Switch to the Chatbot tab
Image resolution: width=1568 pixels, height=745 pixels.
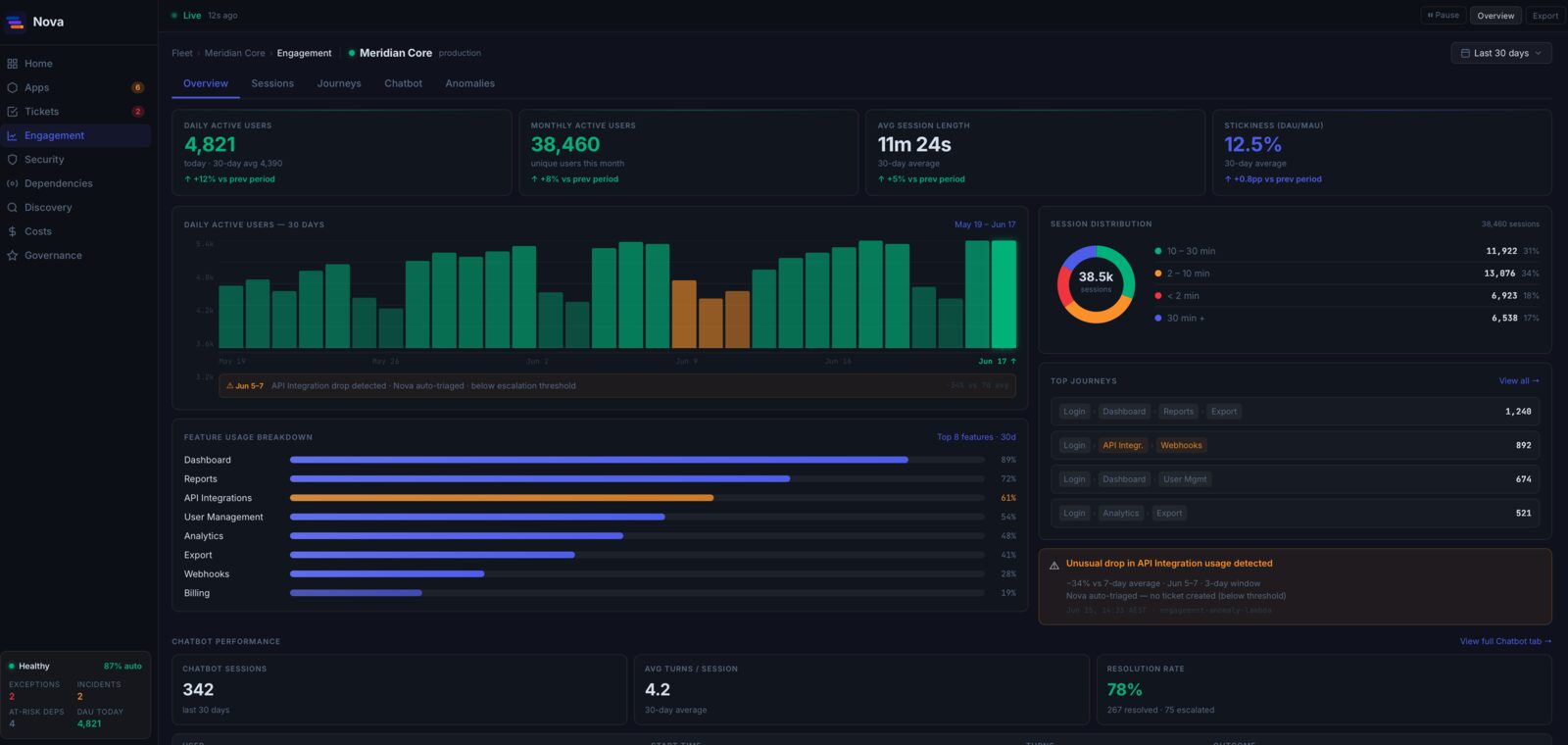coord(403,84)
